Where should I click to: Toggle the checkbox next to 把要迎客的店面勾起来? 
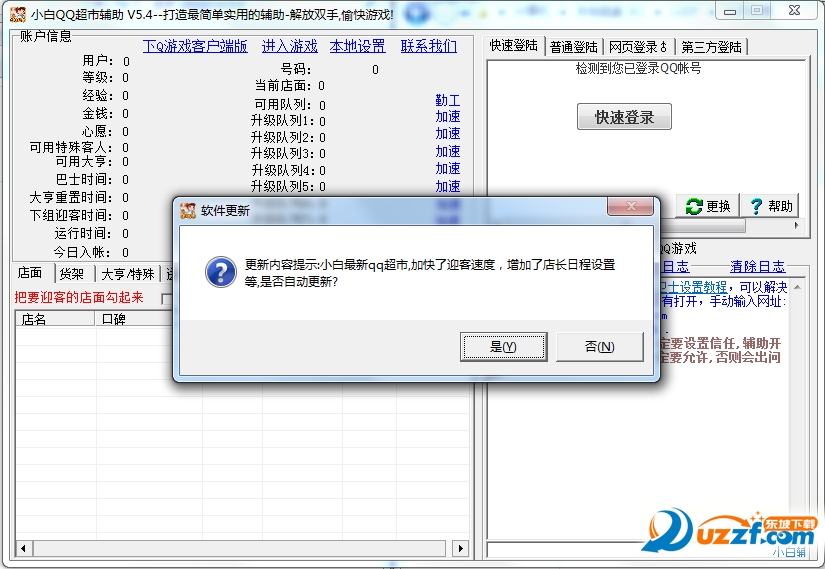pyautogui.click(x=167, y=299)
